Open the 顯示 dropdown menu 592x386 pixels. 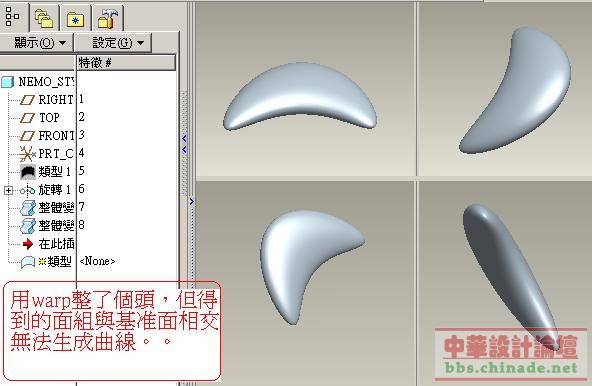pyautogui.click(x=37, y=42)
